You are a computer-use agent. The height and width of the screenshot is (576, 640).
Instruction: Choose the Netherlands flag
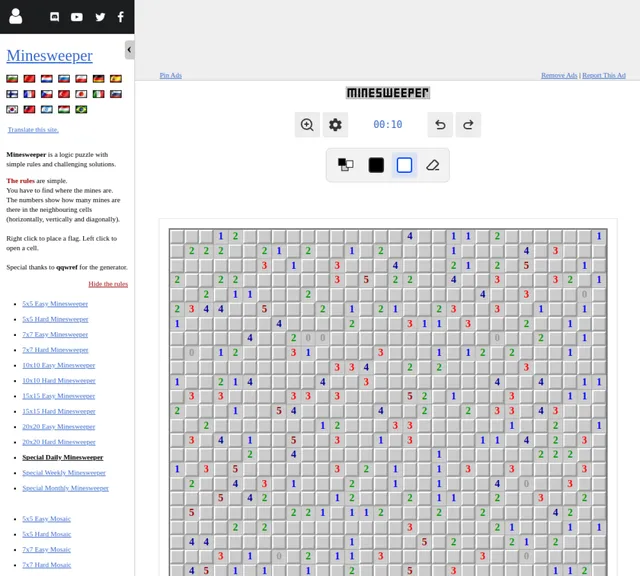pyautogui.click(x=47, y=78)
